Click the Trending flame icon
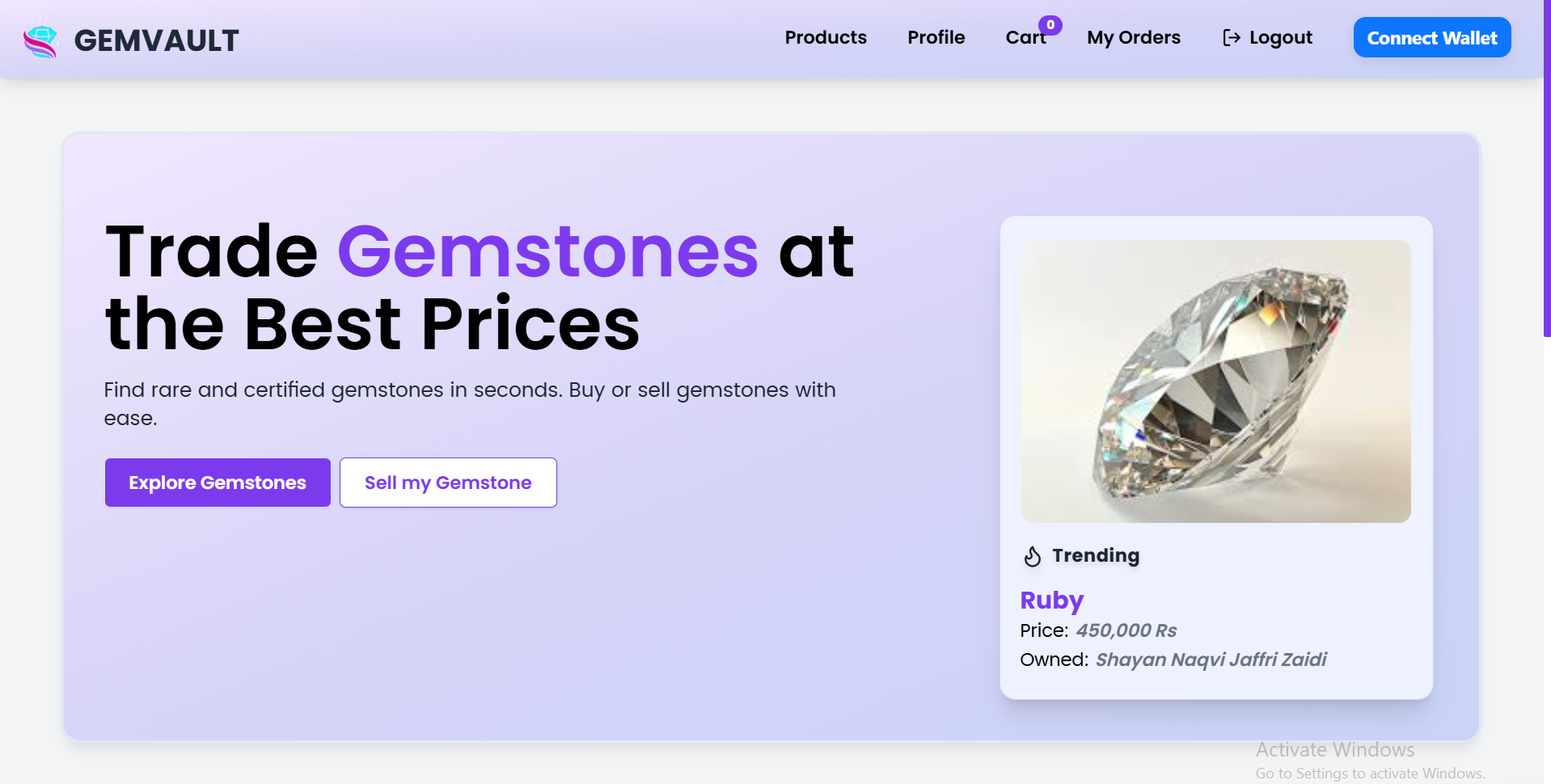Image resolution: width=1551 pixels, height=784 pixels. point(1033,556)
